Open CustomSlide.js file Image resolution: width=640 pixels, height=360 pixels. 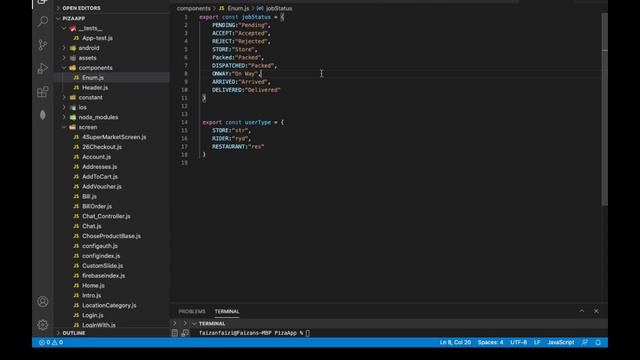point(102,266)
